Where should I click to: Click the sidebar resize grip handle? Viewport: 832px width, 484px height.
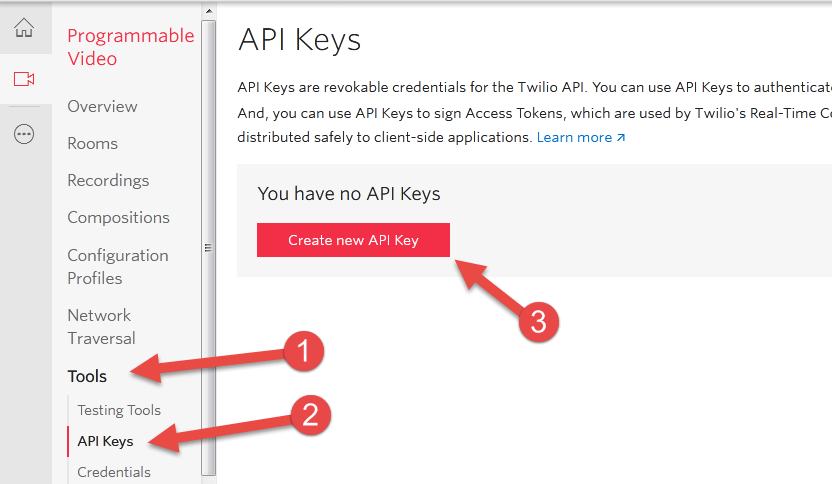pos(208,248)
